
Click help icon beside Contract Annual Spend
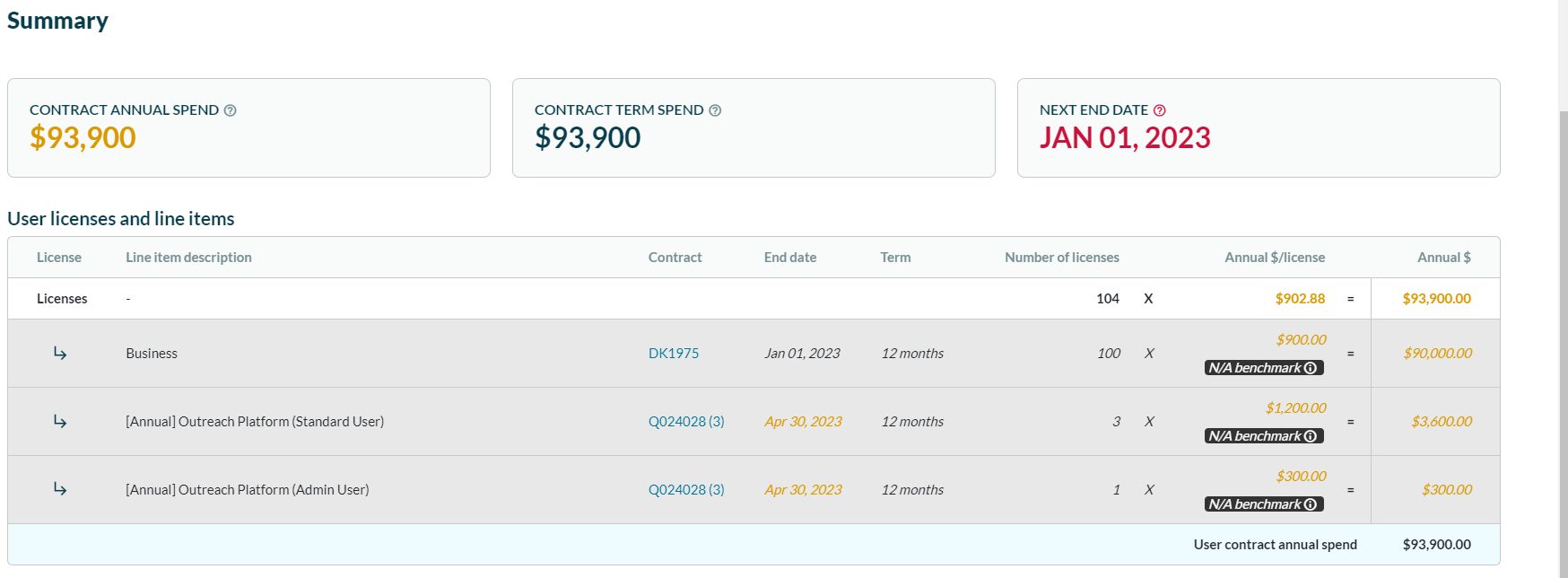[231, 110]
